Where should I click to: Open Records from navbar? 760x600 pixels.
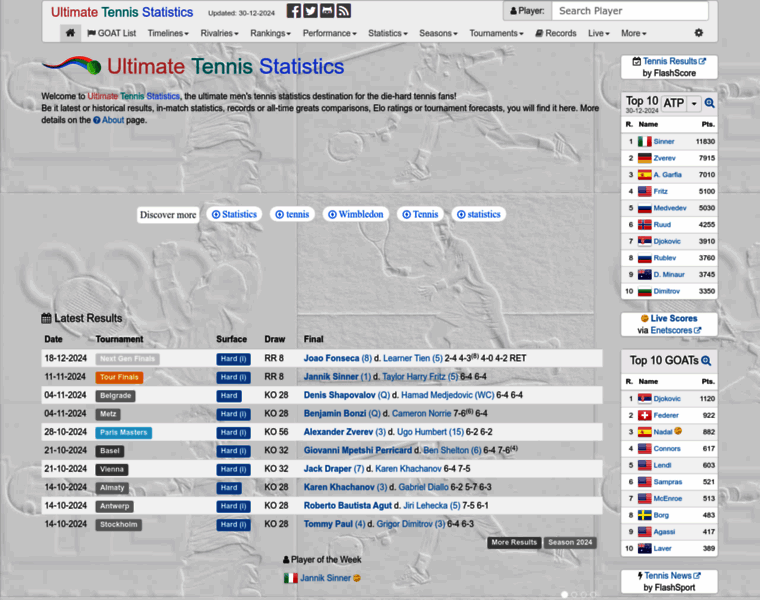(x=555, y=33)
